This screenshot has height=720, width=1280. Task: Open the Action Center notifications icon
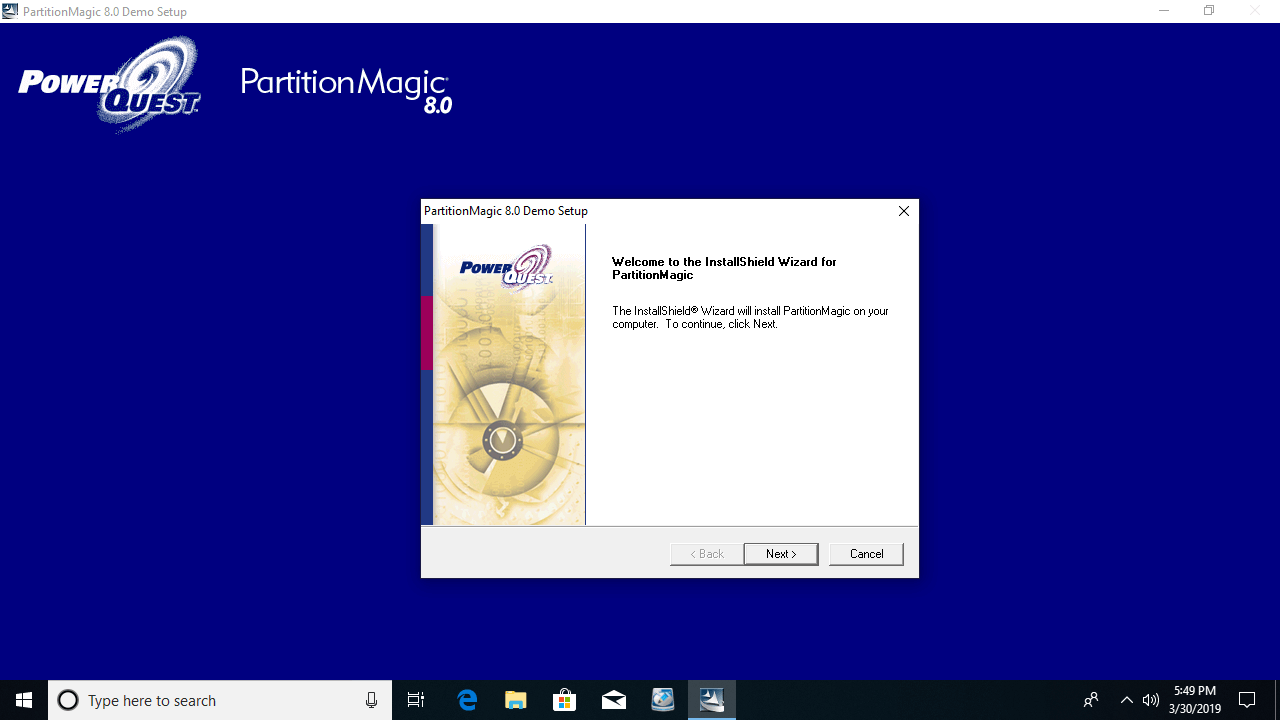1247,700
